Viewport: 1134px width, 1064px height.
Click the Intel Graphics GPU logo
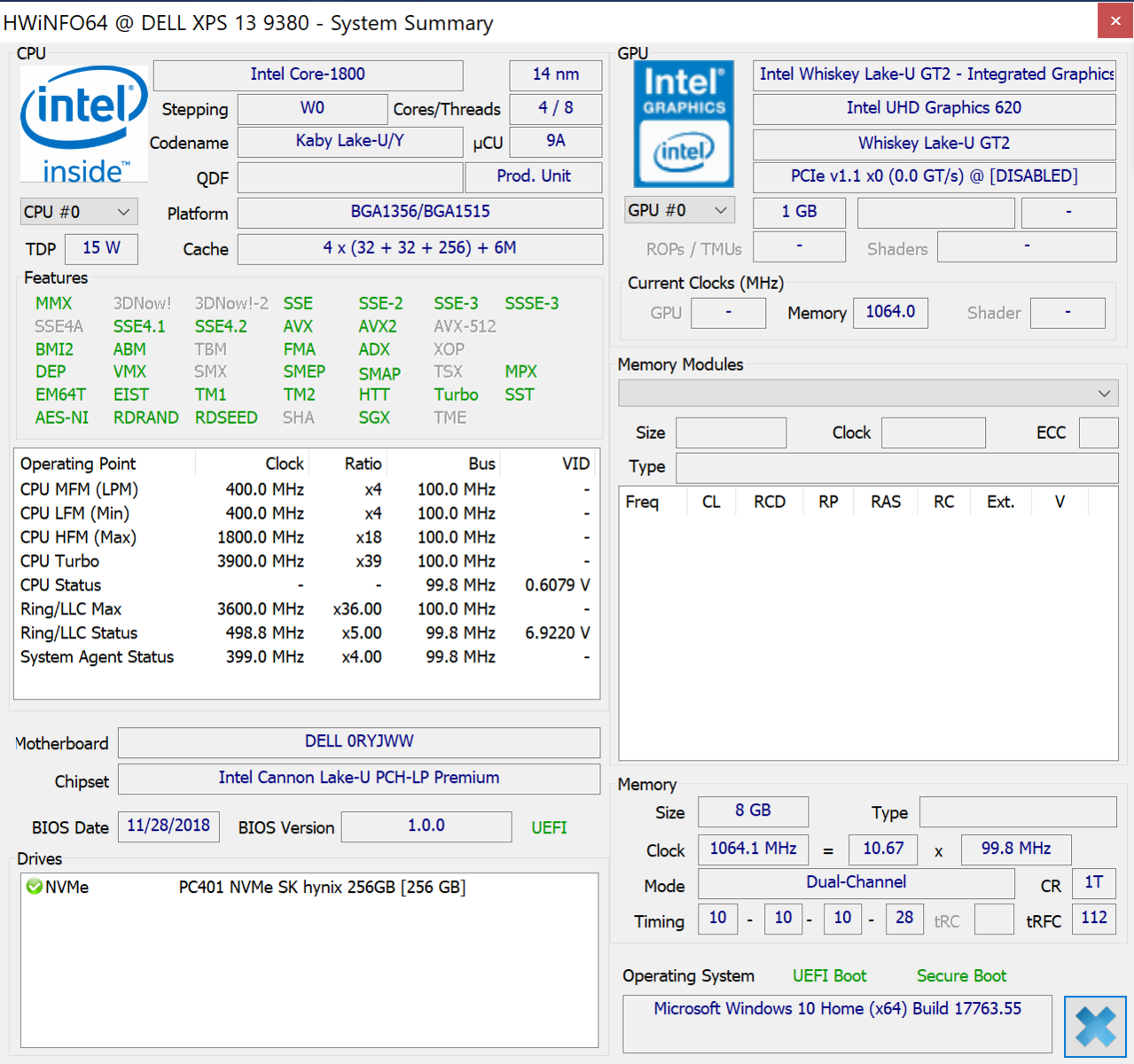684,123
